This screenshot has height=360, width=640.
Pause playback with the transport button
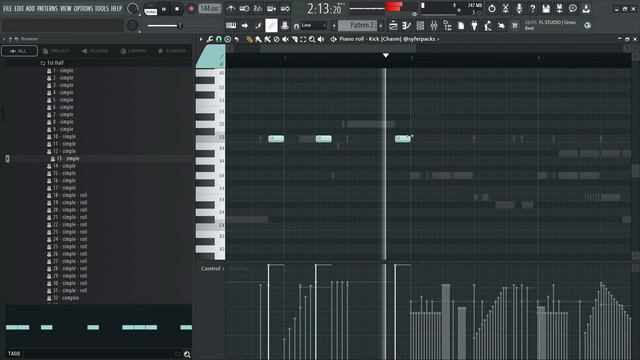click(x=164, y=9)
